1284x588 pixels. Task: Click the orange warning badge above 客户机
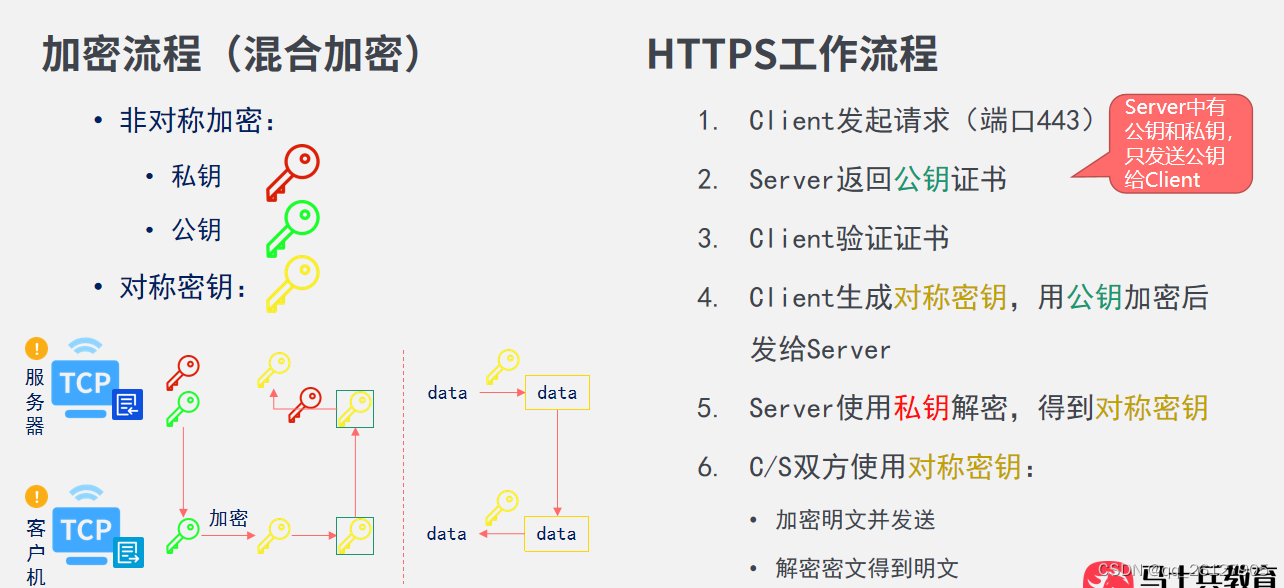(x=36, y=496)
